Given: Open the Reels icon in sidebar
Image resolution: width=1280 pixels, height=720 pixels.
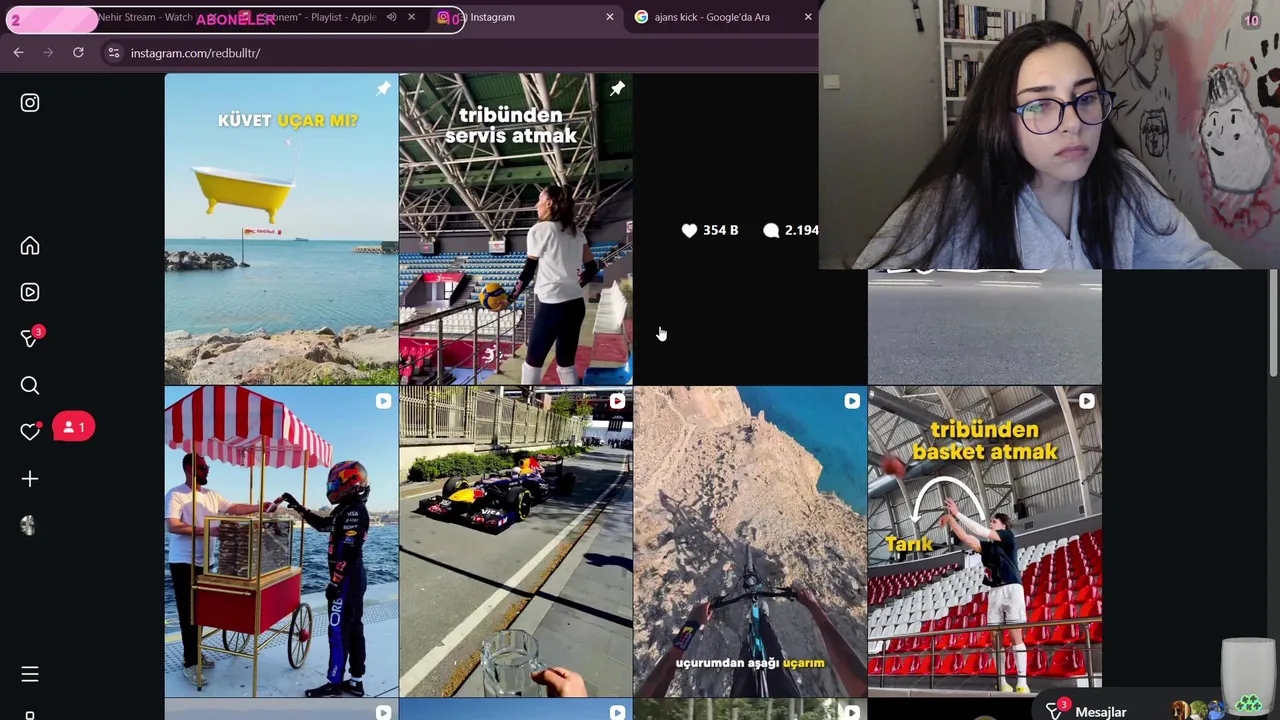Looking at the screenshot, I should coord(30,292).
